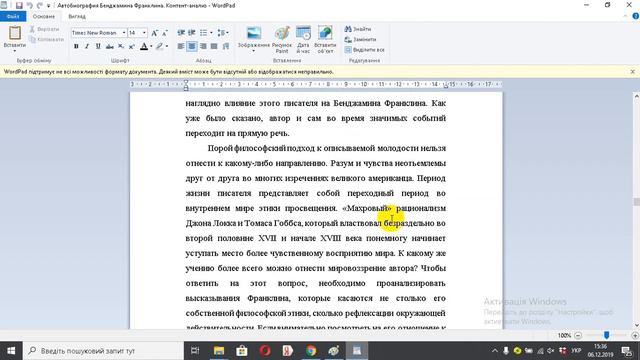
Task: Zoom in with plus button
Action: [635, 335]
